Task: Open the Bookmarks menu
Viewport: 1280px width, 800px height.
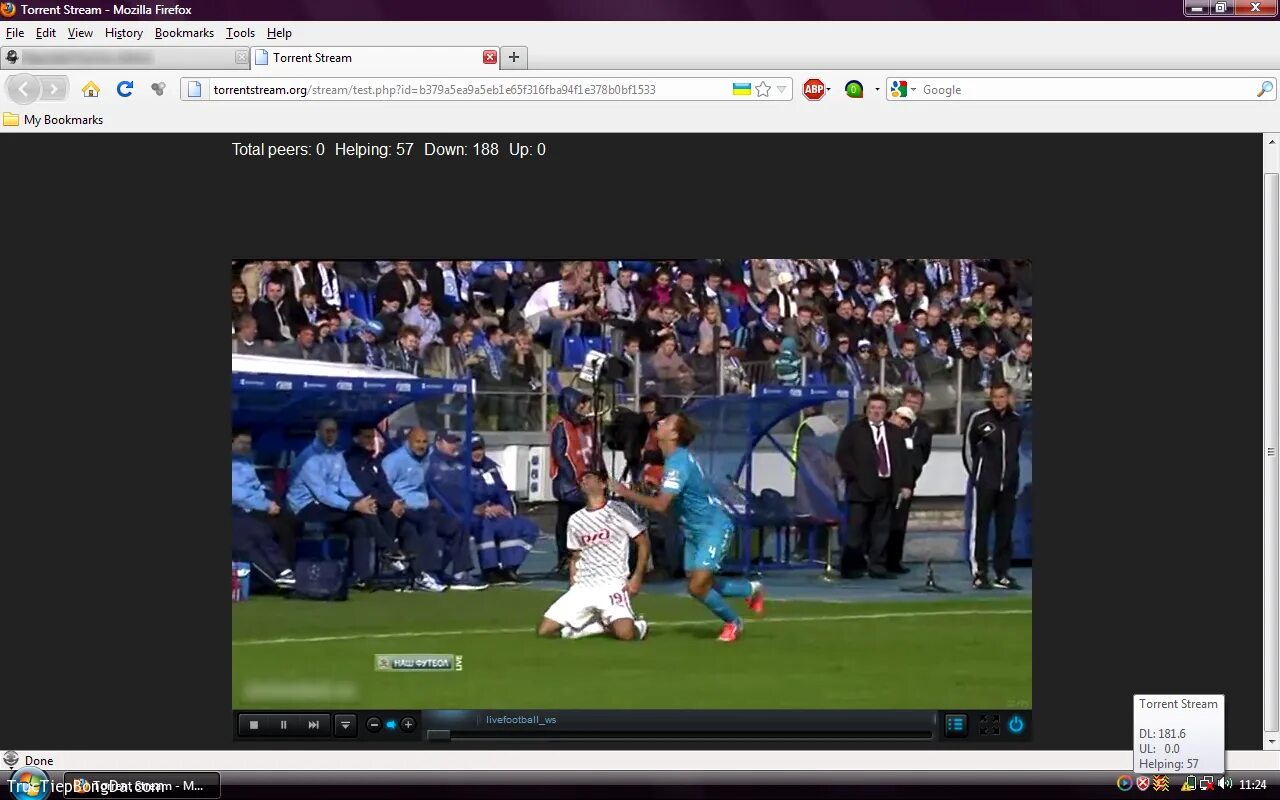Action: 184,33
